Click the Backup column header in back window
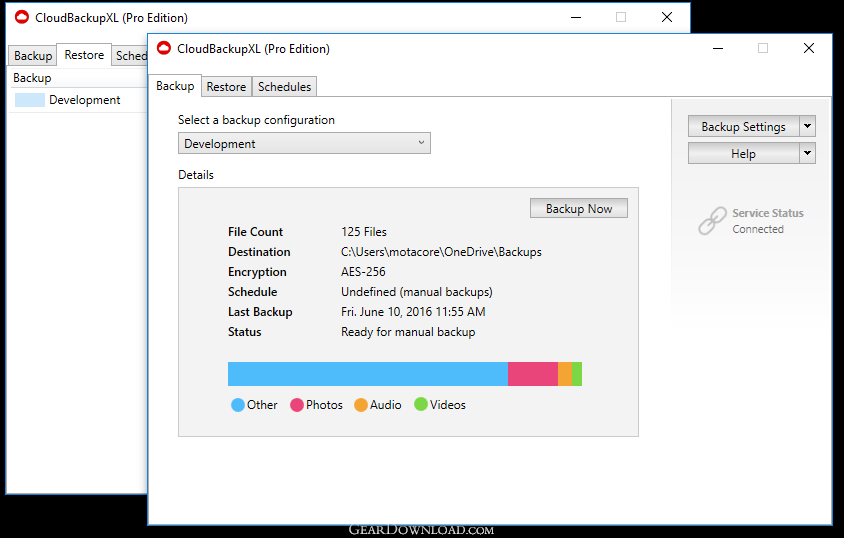844x538 pixels. pyautogui.click(x=78, y=78)
